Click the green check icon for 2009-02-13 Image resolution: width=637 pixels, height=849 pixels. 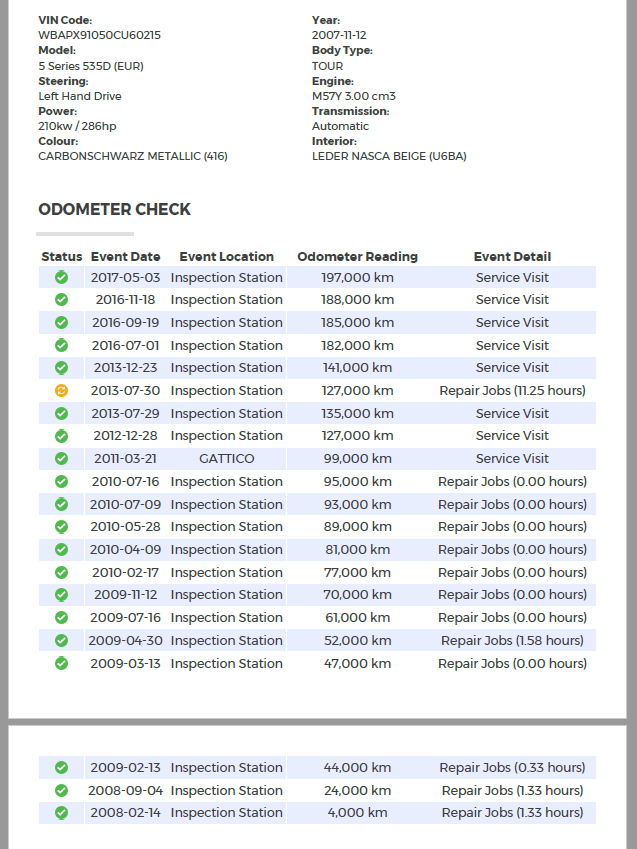point(61,768)
